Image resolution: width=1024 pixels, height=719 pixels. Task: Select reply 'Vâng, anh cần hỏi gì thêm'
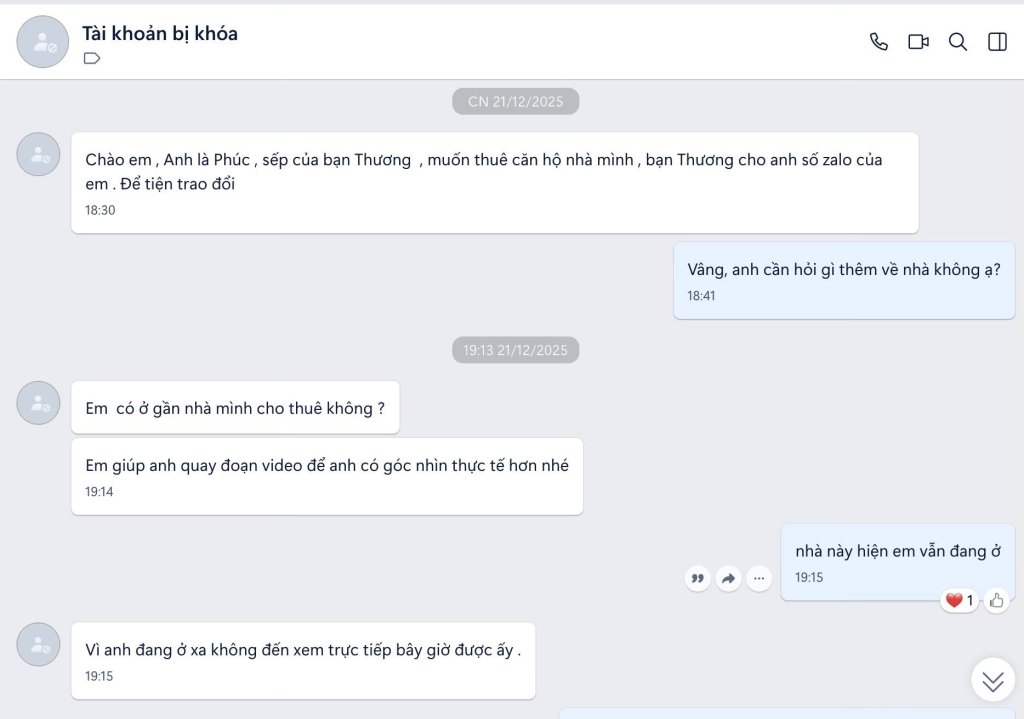[x=844, y=281]
